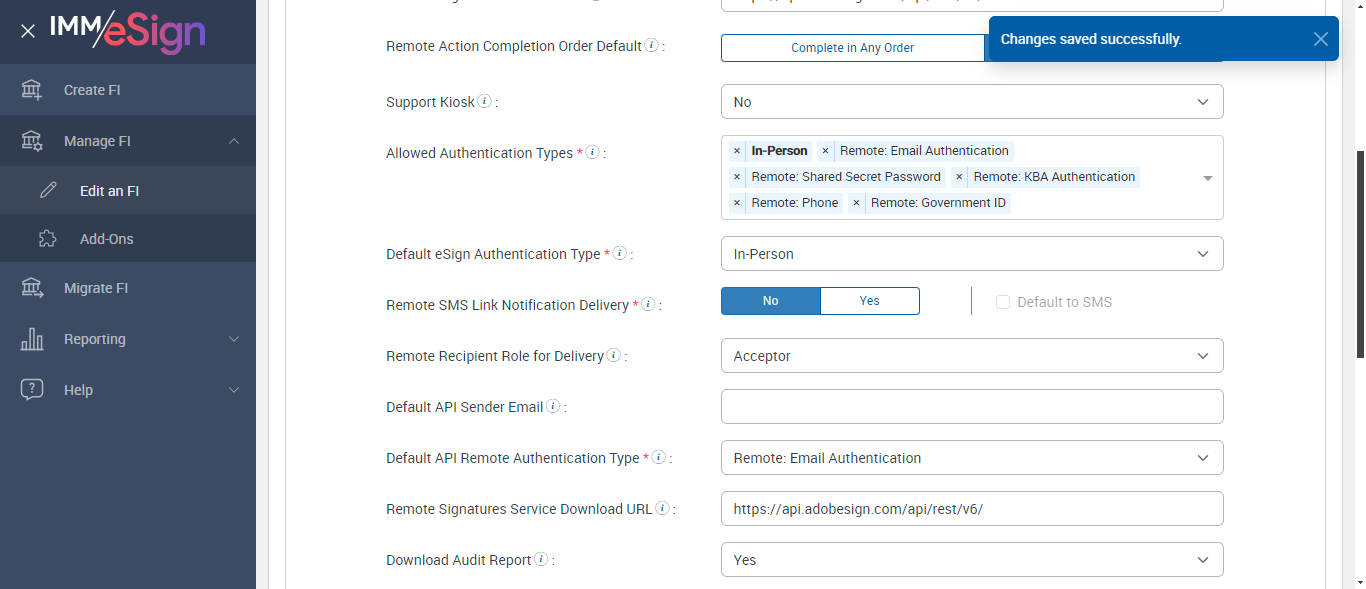The width and height of the screenshot is (1366, 589).
Task: Go to Create FI in sidebar
Action: pos(92,90)
